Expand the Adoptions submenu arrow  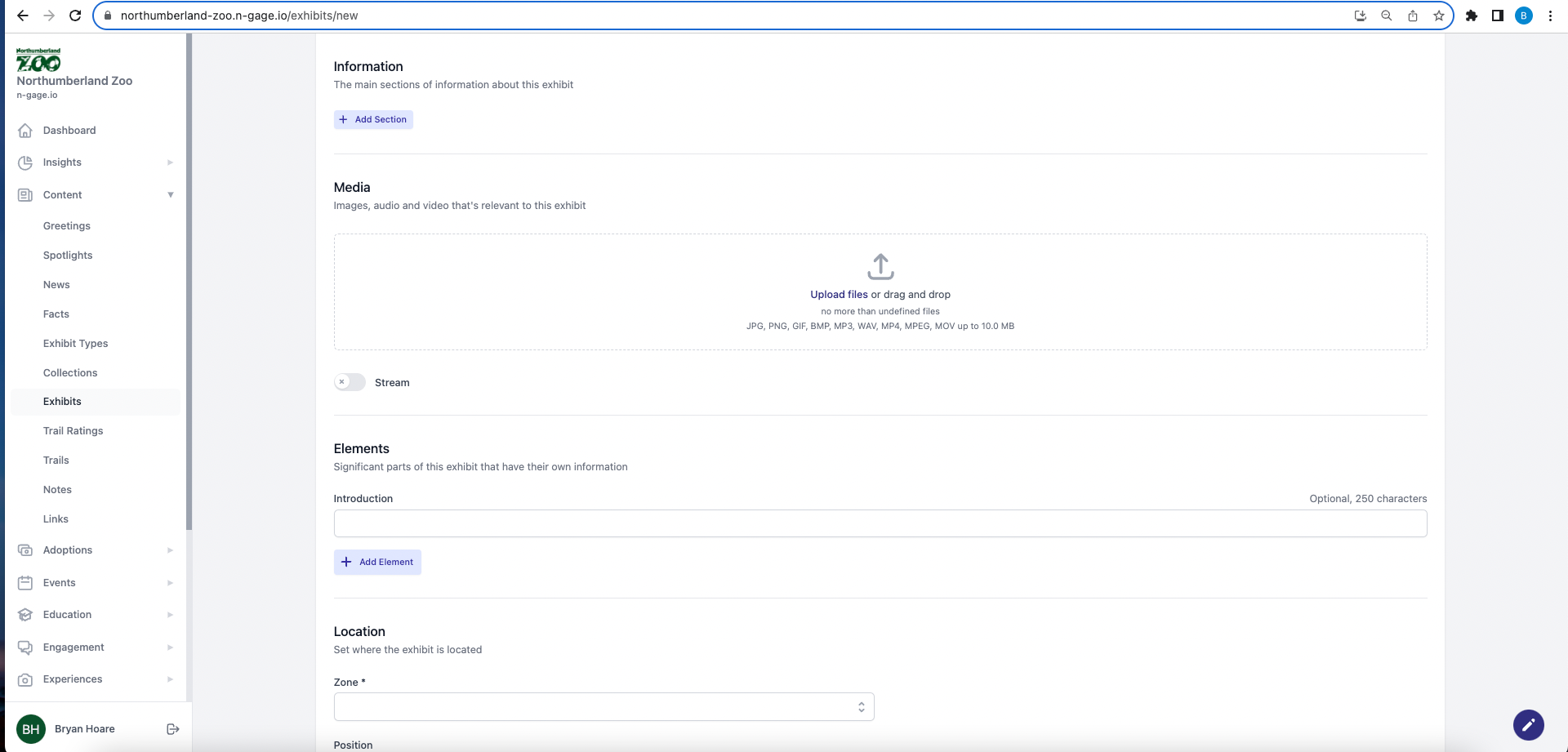coord(170,550)
